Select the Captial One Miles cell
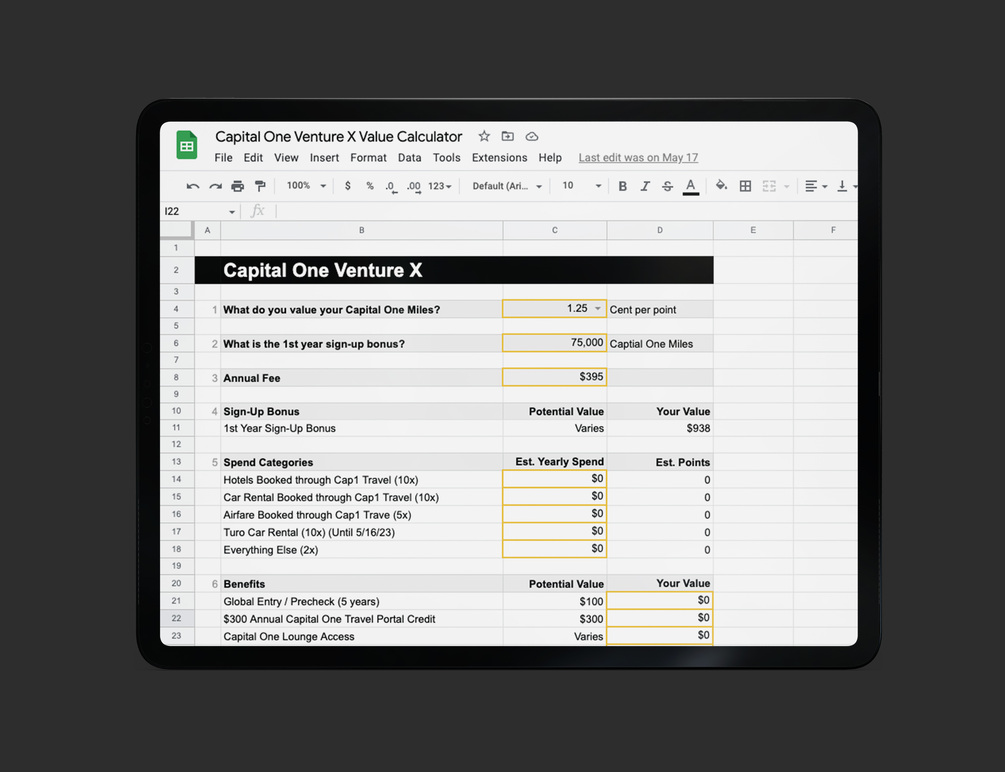Image resolution: width=1005 pixels, height=772 pixels. click(660, 344)
